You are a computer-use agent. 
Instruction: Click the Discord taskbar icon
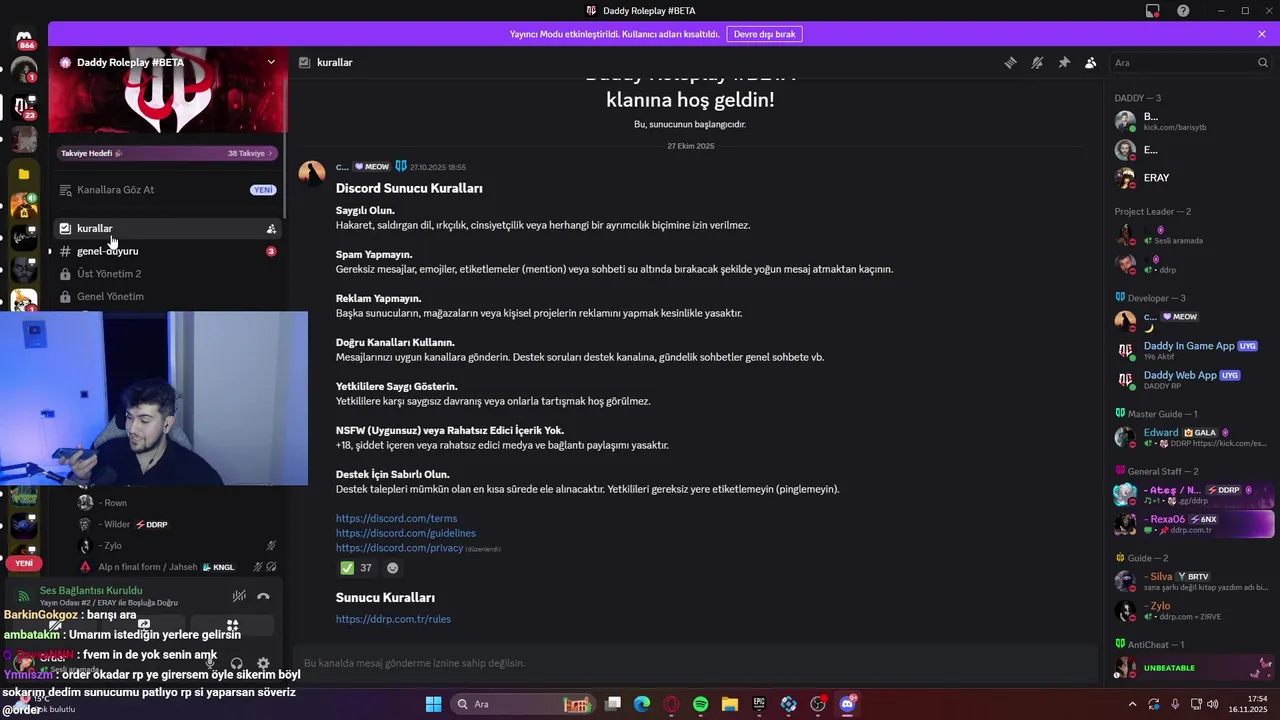tap(848, 704)
